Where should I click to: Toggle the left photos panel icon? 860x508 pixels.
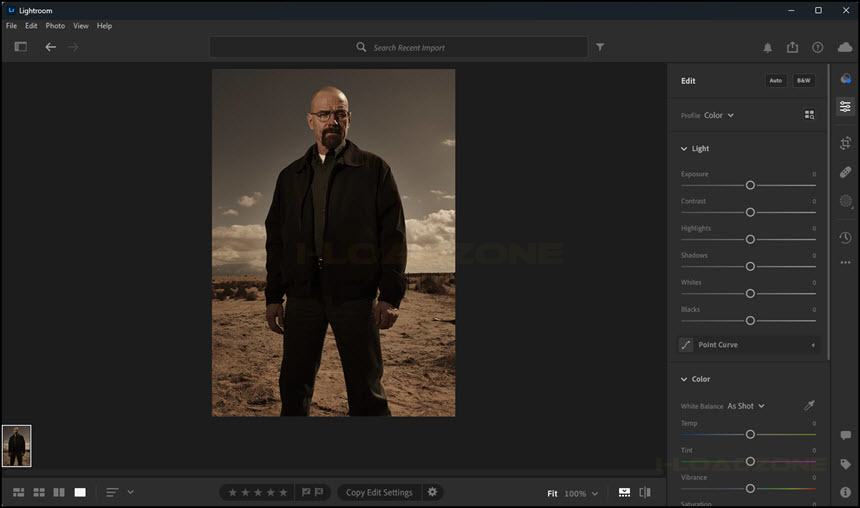pyautogui.click(x=21, y=47)
